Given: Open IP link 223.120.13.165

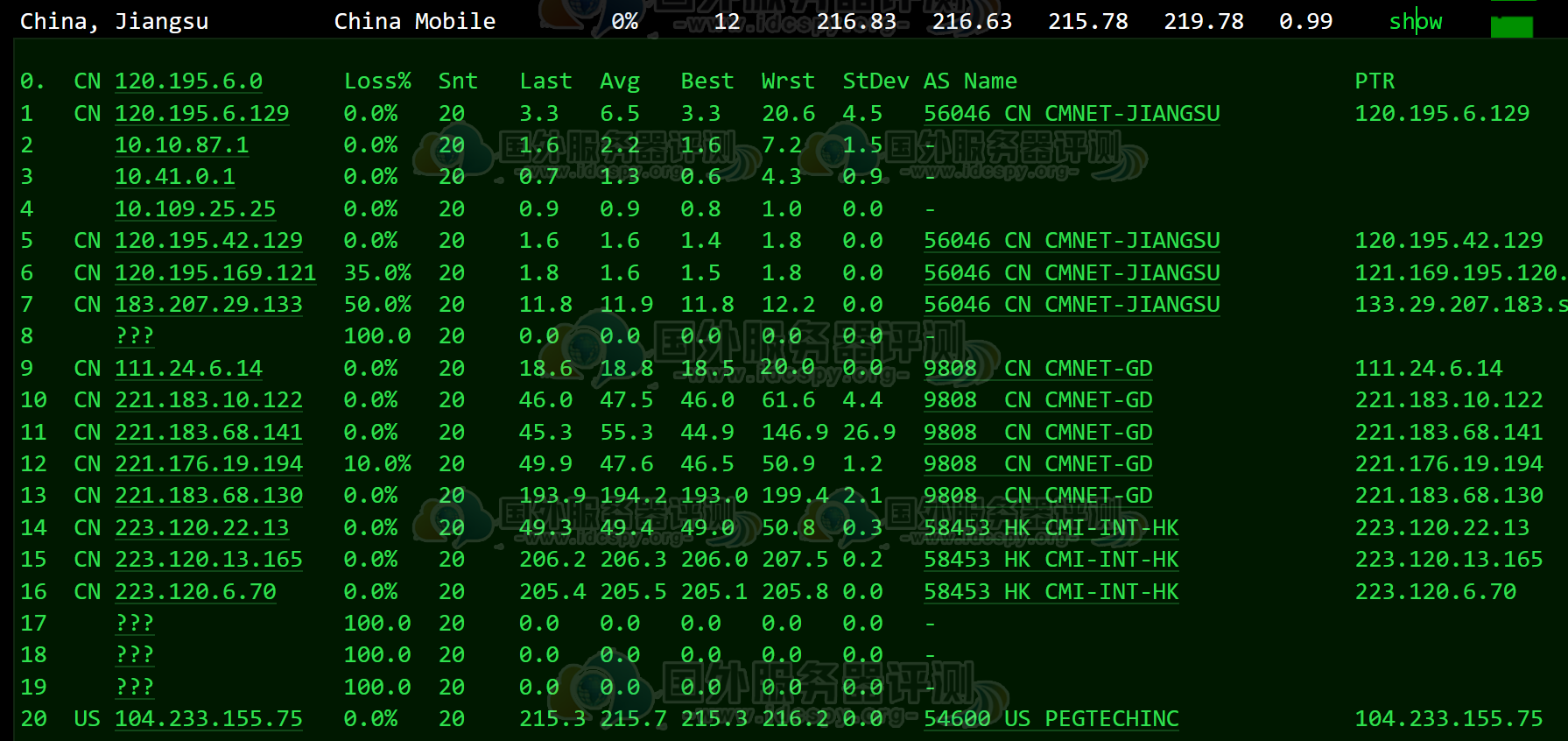Looking at the screenshot, I should pos(208,560).
